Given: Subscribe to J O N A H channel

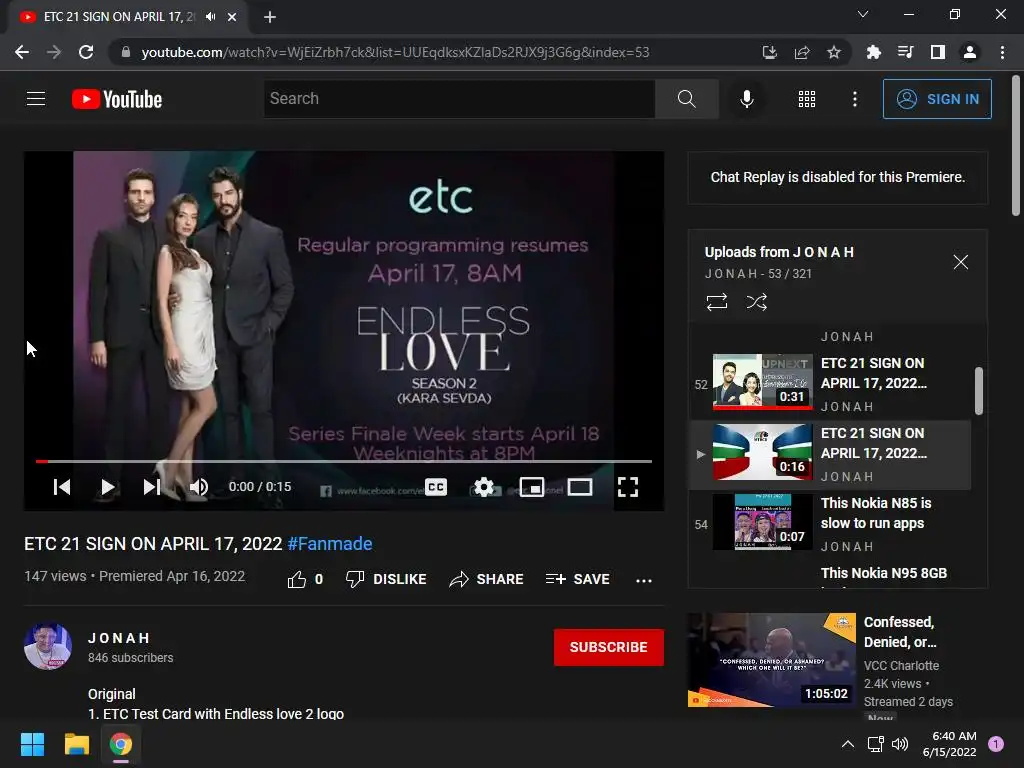Looking at the screenshot, I should (609, 647).
